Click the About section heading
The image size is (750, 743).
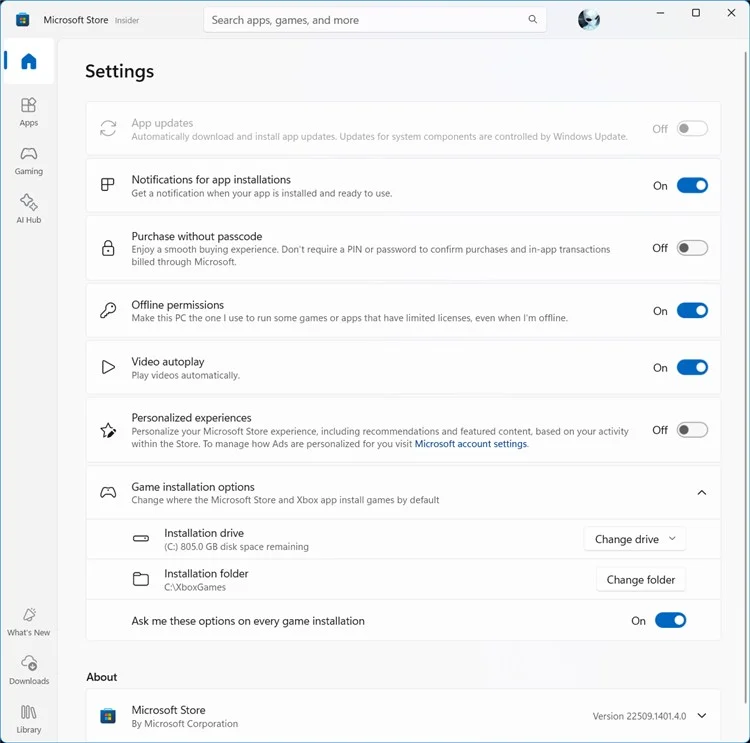pos(101,676)
